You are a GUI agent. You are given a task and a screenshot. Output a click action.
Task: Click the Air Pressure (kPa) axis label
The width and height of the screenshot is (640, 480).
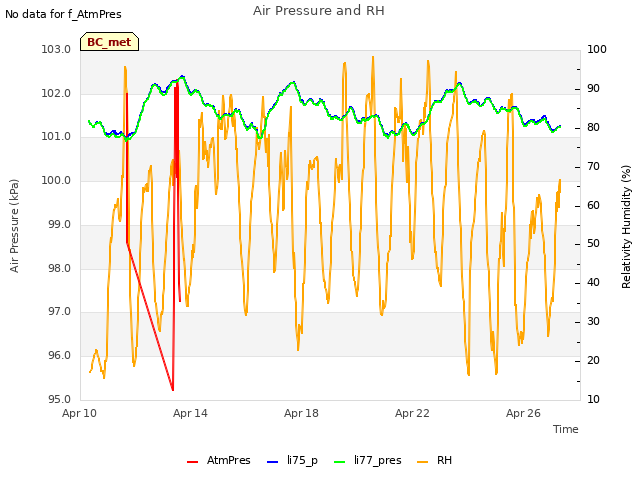(x=14, y=226)
